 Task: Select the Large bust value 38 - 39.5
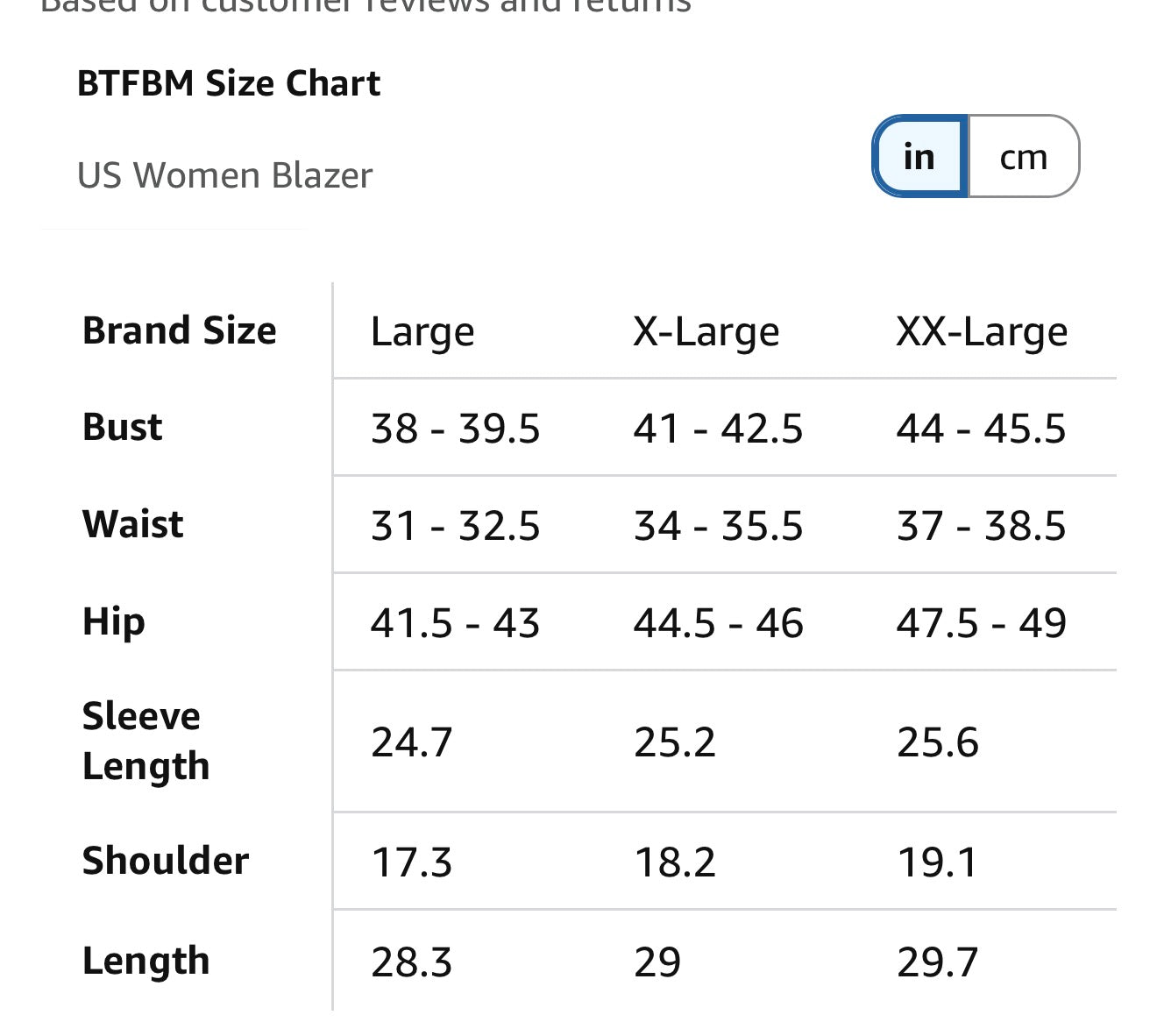pos(456,429)
